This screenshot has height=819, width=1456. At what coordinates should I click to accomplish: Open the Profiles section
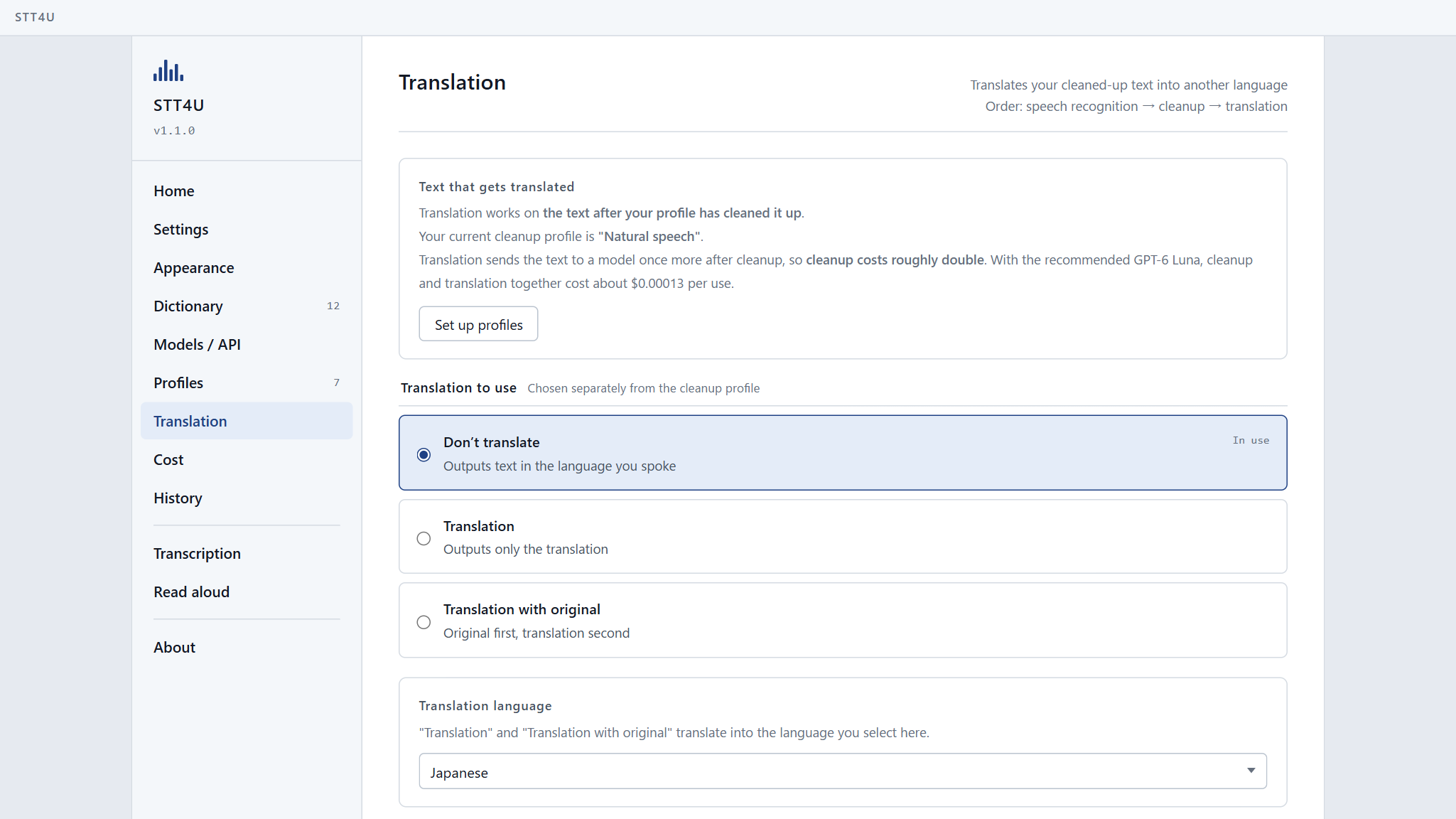[x=247, y=382]
